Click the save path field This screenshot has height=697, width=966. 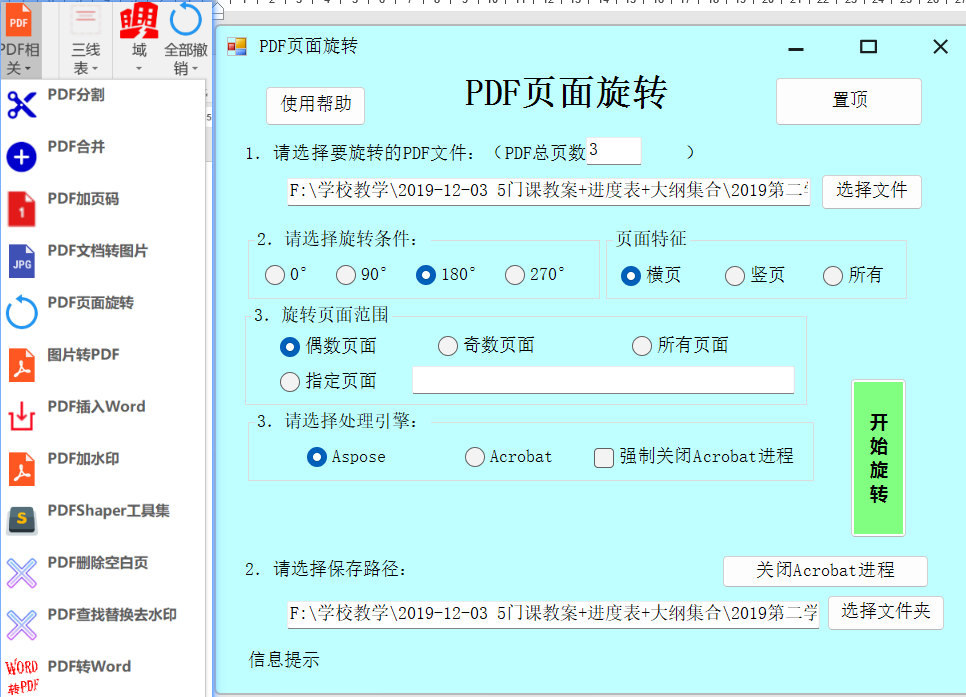point(553,614)
